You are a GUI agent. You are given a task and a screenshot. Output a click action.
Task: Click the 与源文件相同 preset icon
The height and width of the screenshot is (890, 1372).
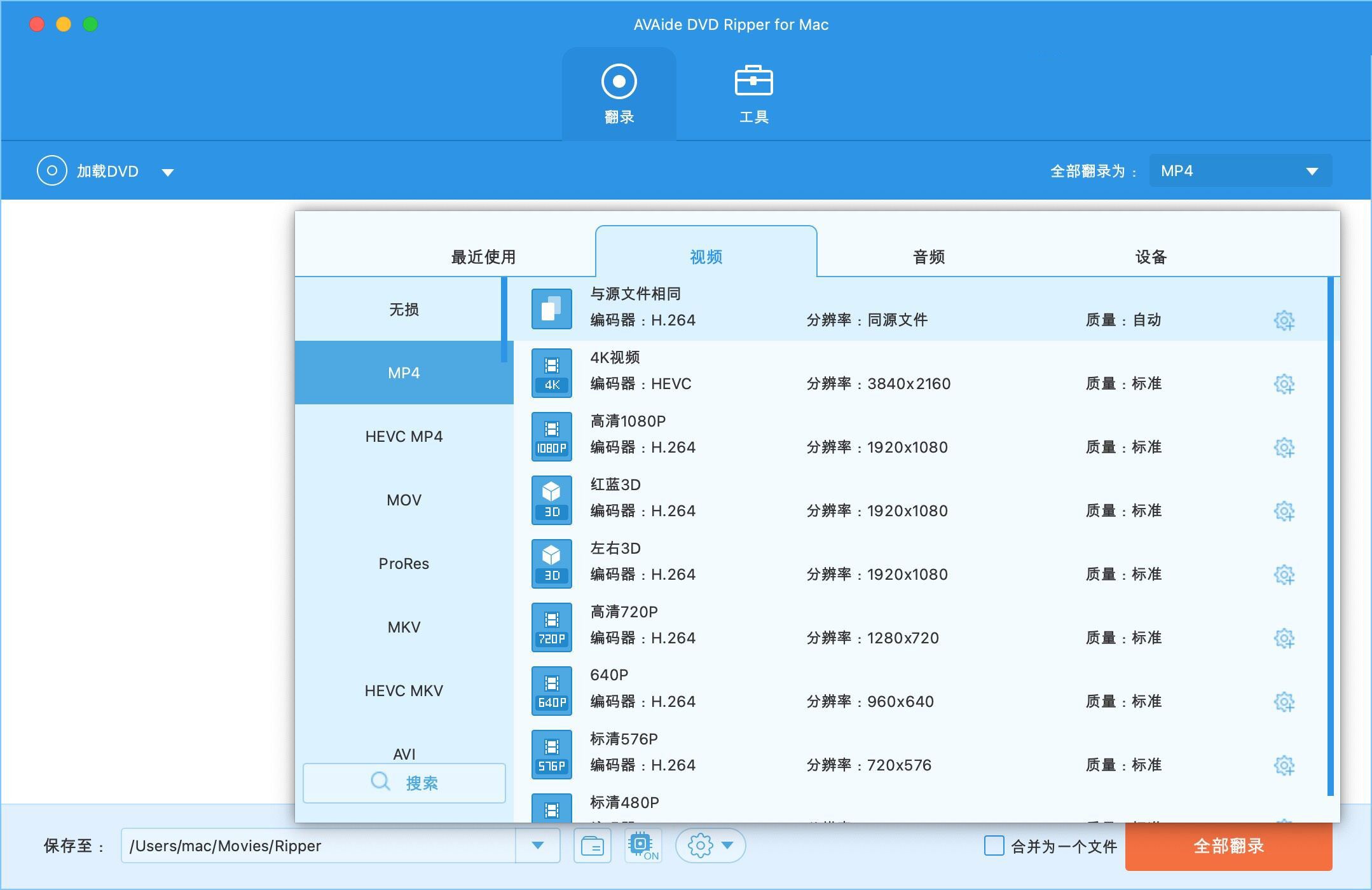tap(552, 309)
